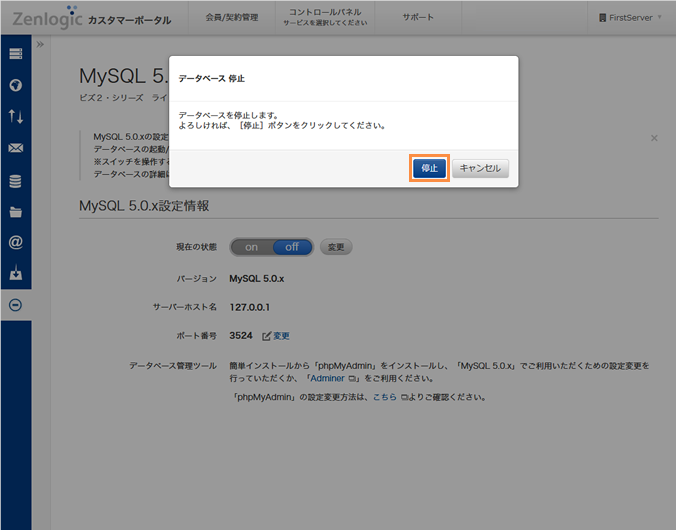676x530 pixels.
Task: Open the envelope mail sidebar icon
Action: 16,148
